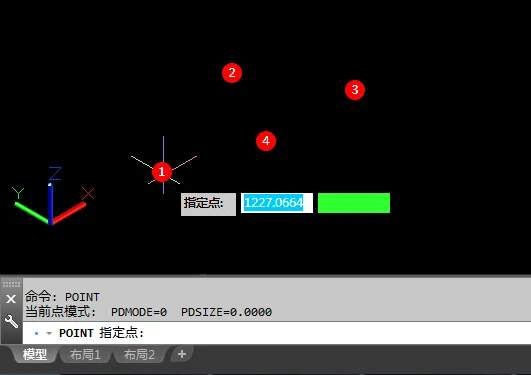Click the green coordinate box
This screenshot has height=375, width=531.
click(x=354, y=203)
